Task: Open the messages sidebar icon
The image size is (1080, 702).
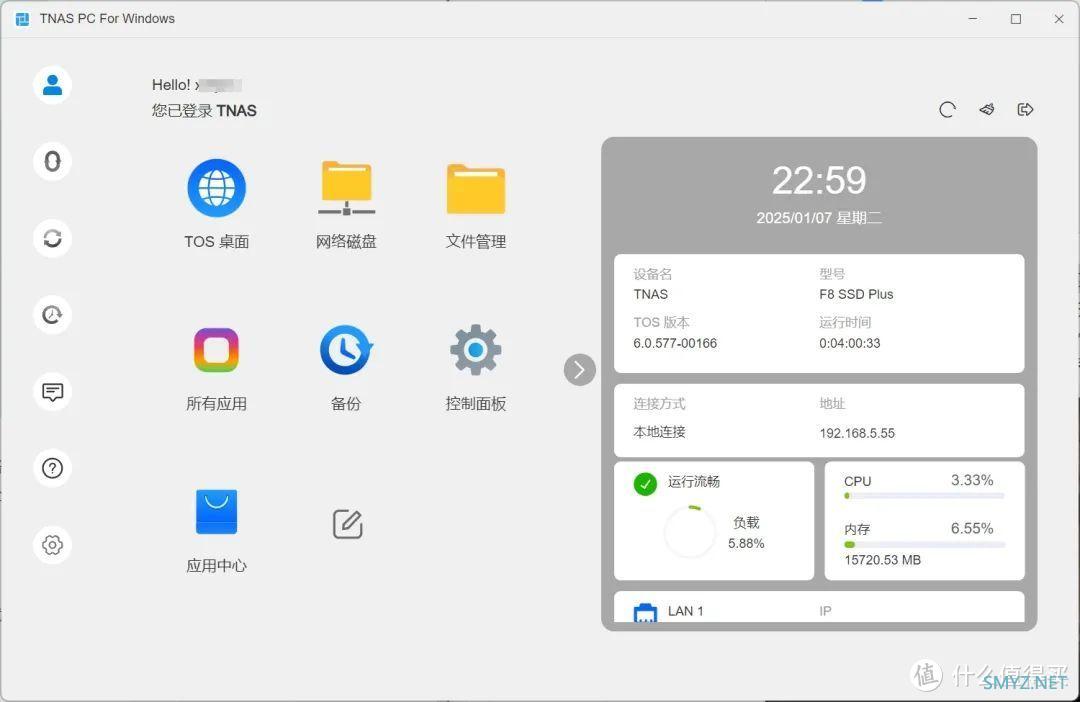Action: click(52, 392)
